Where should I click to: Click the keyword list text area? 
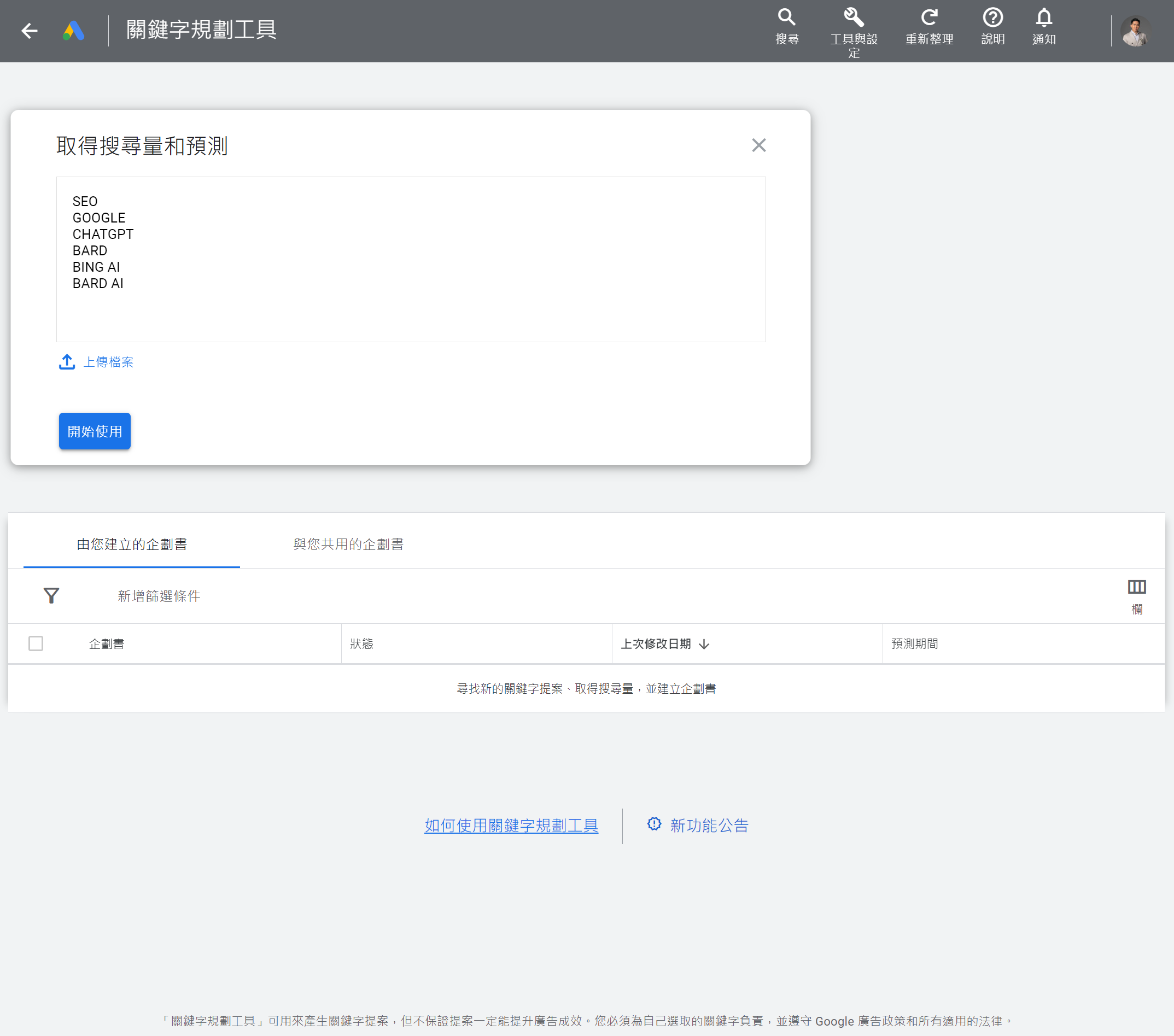tap(411, 260)
